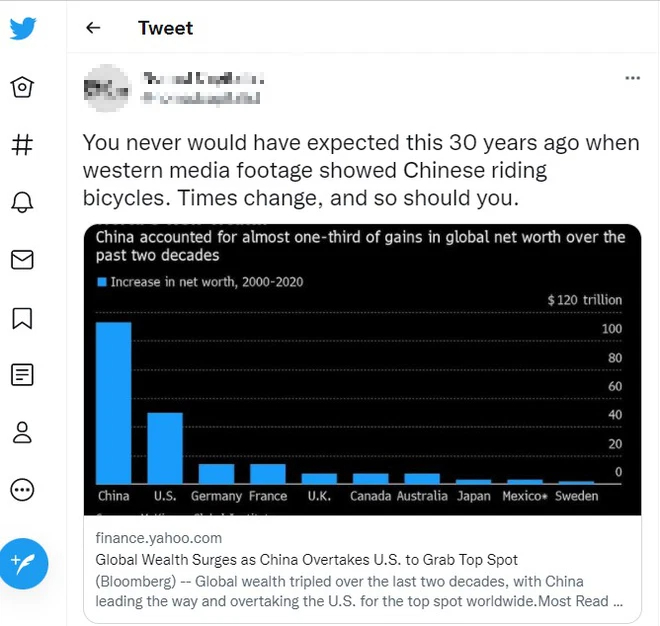Go back with the arrow button
The height and width of the screenshot is (626, 660).
pyautogui.click(x=94, y=28)
